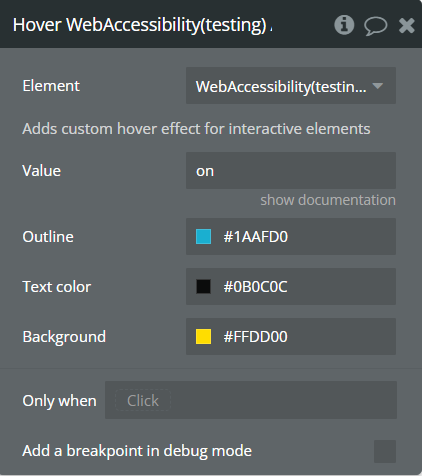Click the black Text color swatch
Screen dimensions: 422x476
pyautogui.click(x=203, y=287)
